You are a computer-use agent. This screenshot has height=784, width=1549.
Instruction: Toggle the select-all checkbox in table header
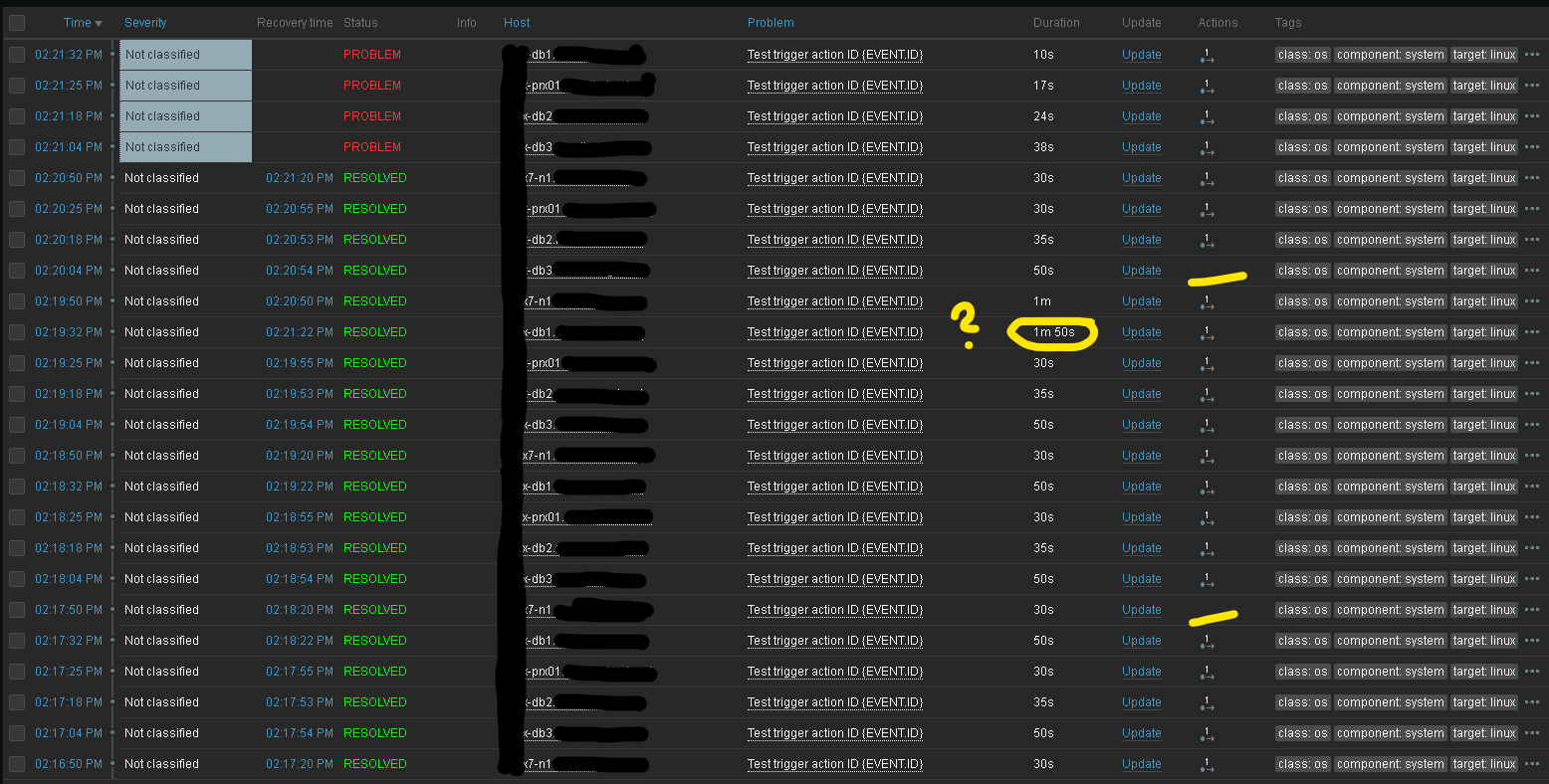coord(17,23)
